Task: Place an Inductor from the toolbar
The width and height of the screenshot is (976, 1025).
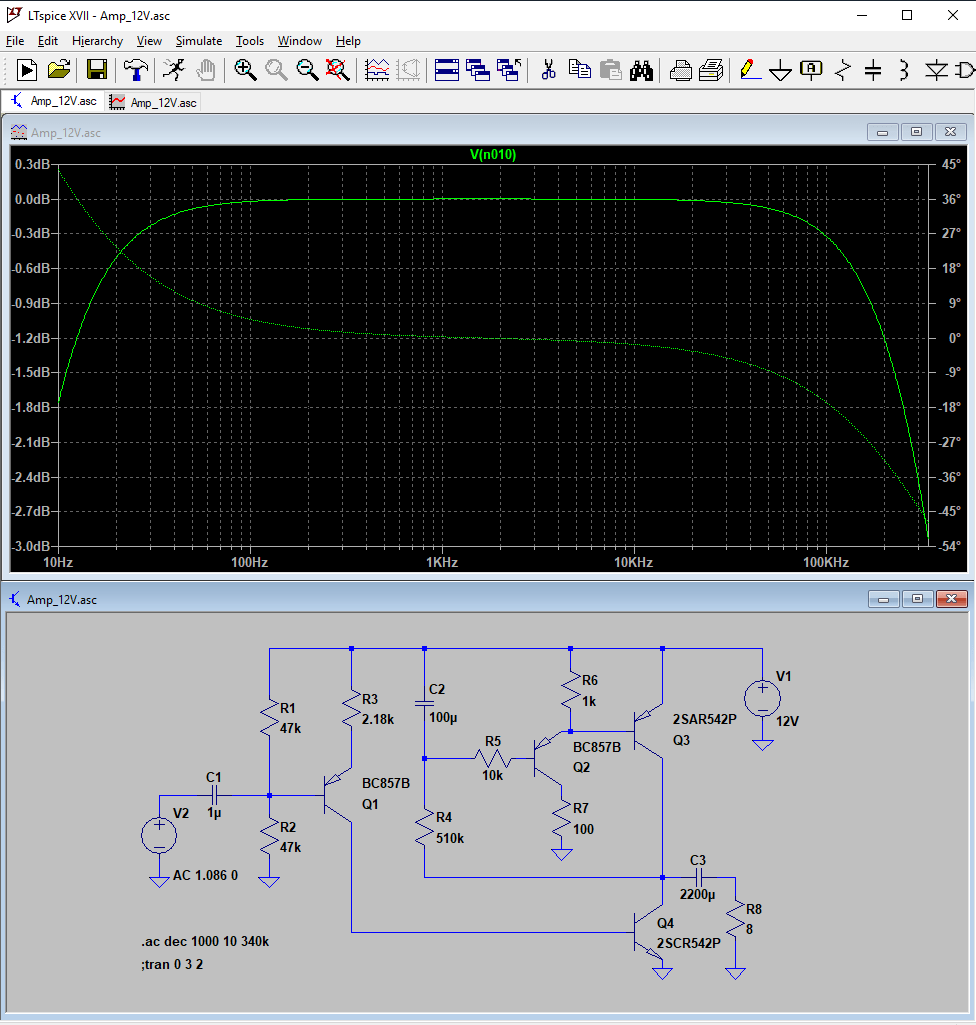Action: (904, 70)
